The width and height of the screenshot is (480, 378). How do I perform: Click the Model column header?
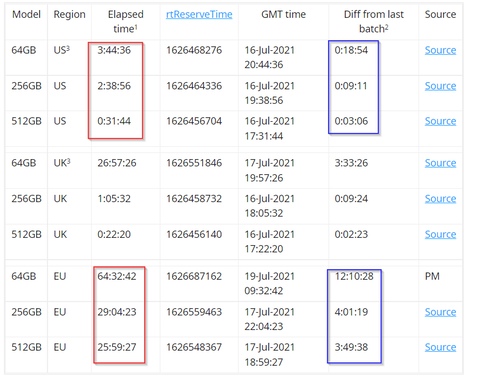coord(26,14)
